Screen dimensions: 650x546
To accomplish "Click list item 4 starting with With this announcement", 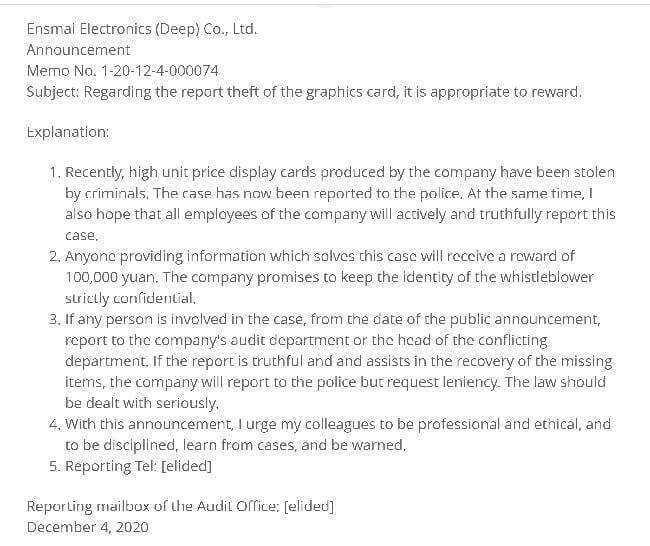I will (340, 424).
